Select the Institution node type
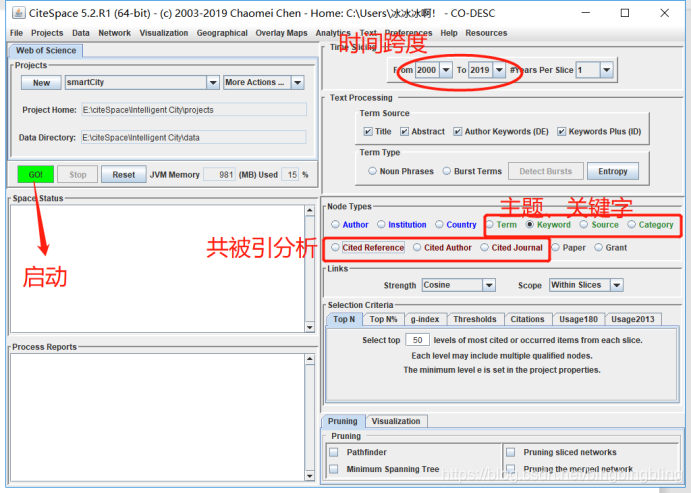Viewport: 692px width, 493px height. (x=381, y=225)
